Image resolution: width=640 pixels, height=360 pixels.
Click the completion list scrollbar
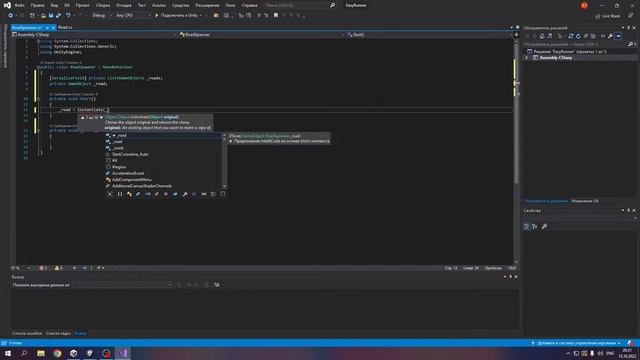point(224,161)
